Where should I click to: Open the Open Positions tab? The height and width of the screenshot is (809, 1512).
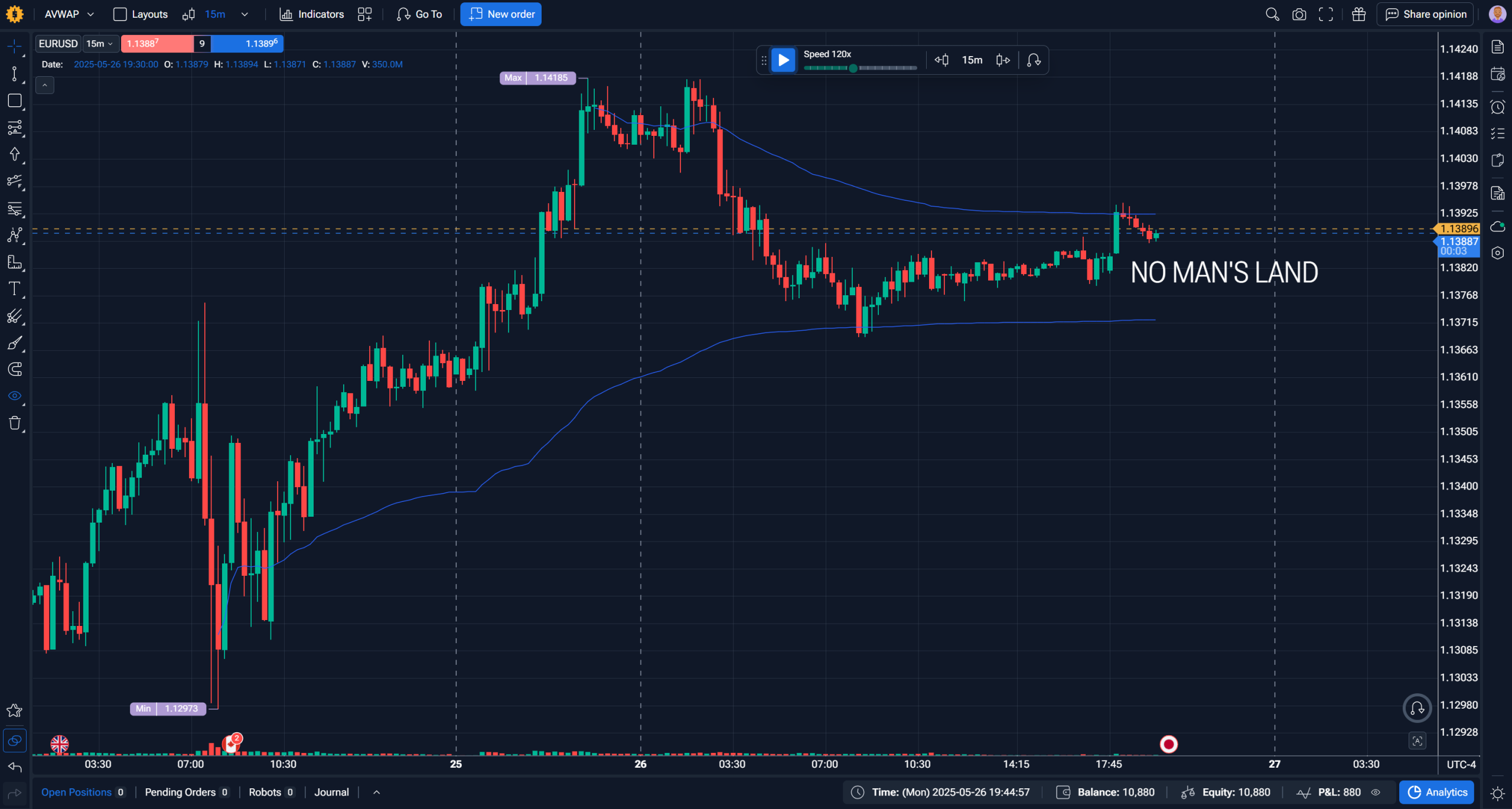[83, 792]
